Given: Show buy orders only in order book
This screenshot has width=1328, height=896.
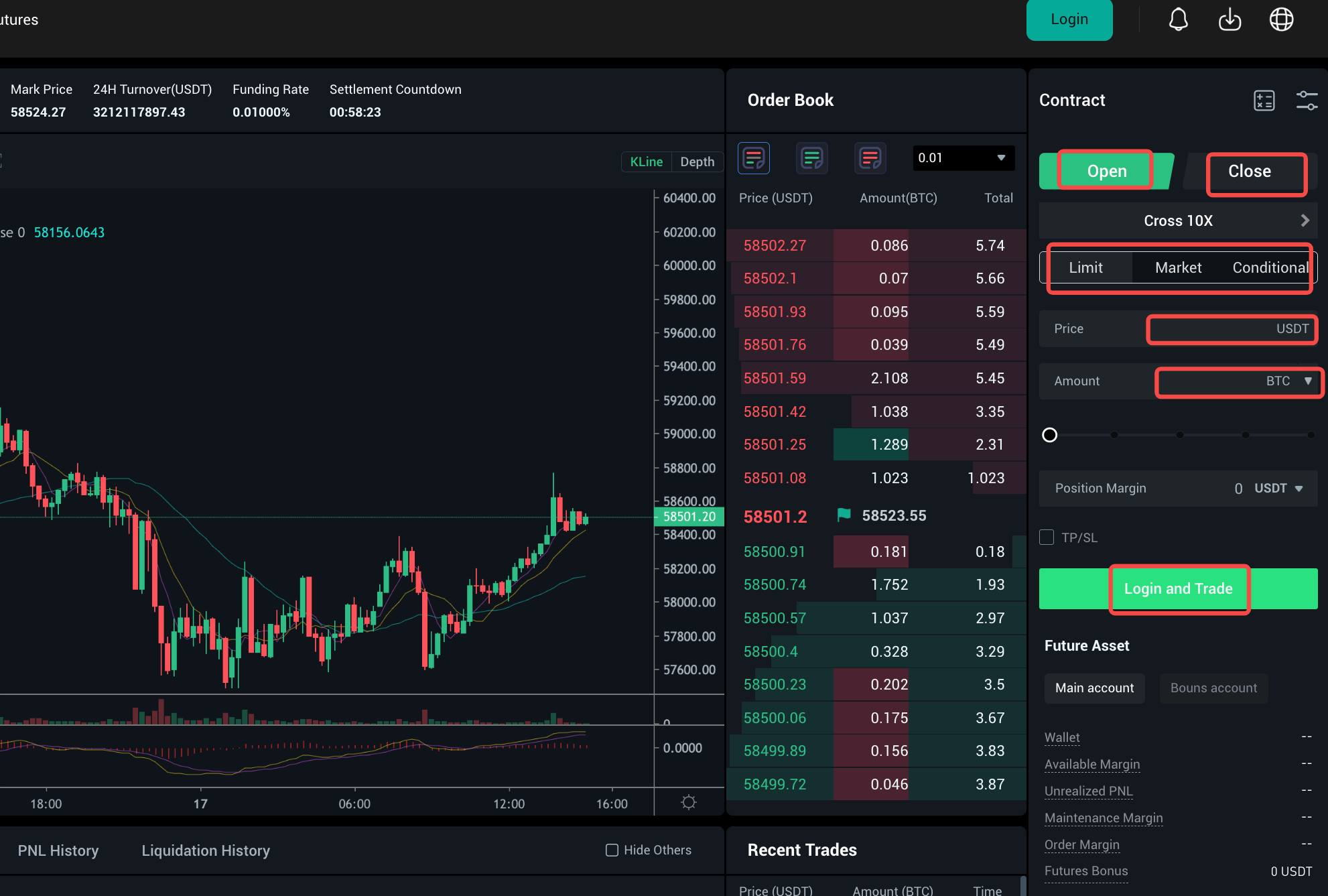Looking at the screenshot, I should tap(811, 158).
